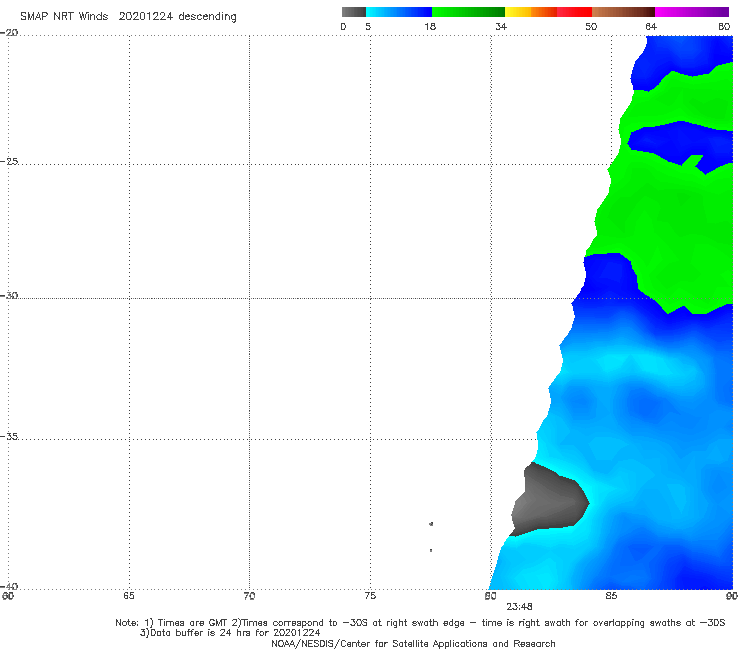Click the colorbar label '50'
The image size is (740, 650).
pos(591,26)
